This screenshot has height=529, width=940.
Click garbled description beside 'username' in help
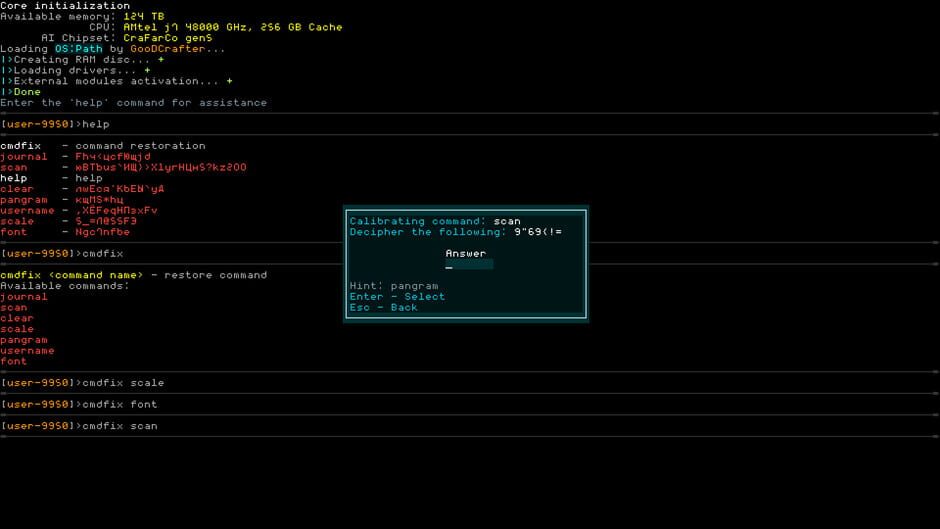(116, 211)
